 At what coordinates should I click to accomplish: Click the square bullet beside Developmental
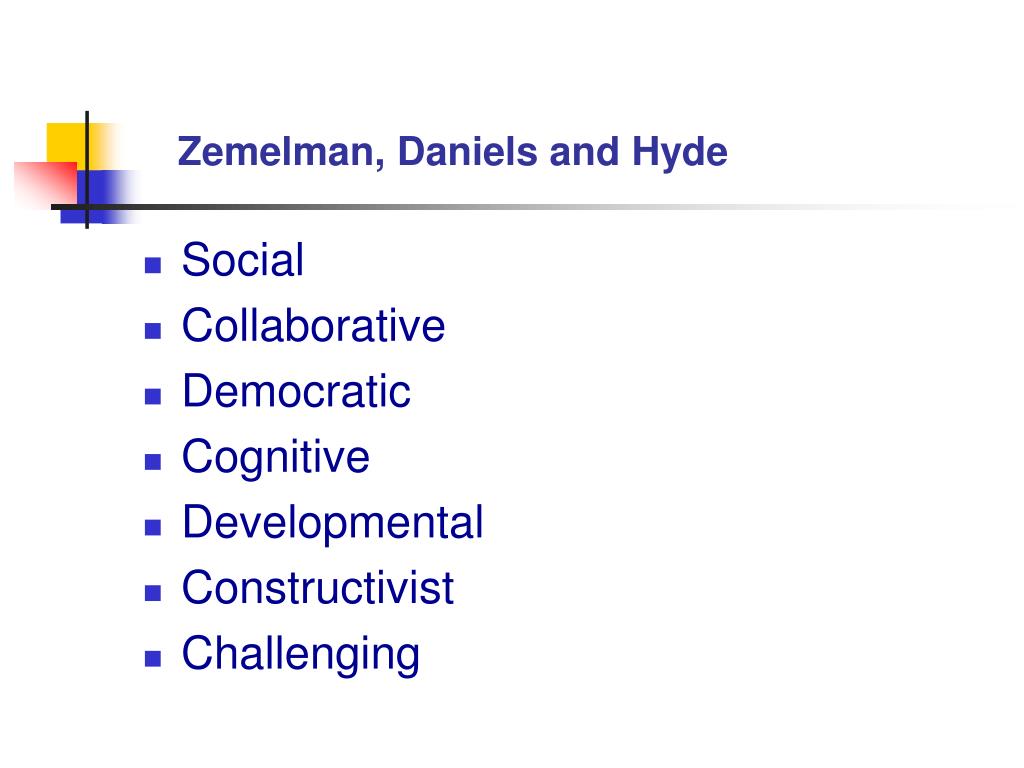[153, 527]
